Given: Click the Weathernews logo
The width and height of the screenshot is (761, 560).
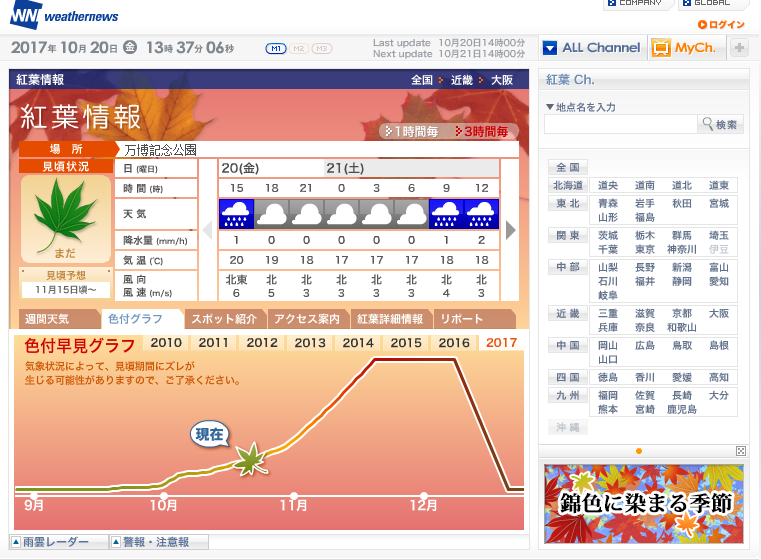Looking at the screenshot, I should click(64, 16).
